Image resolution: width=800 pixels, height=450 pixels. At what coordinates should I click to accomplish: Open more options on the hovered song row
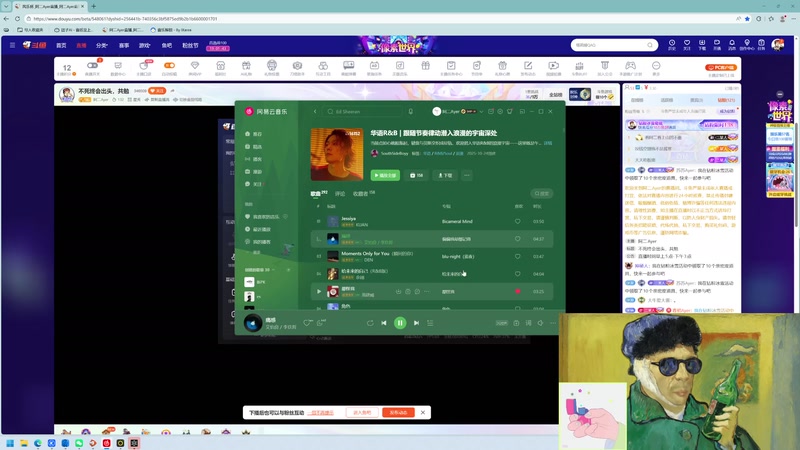click(x=427, y=291)
